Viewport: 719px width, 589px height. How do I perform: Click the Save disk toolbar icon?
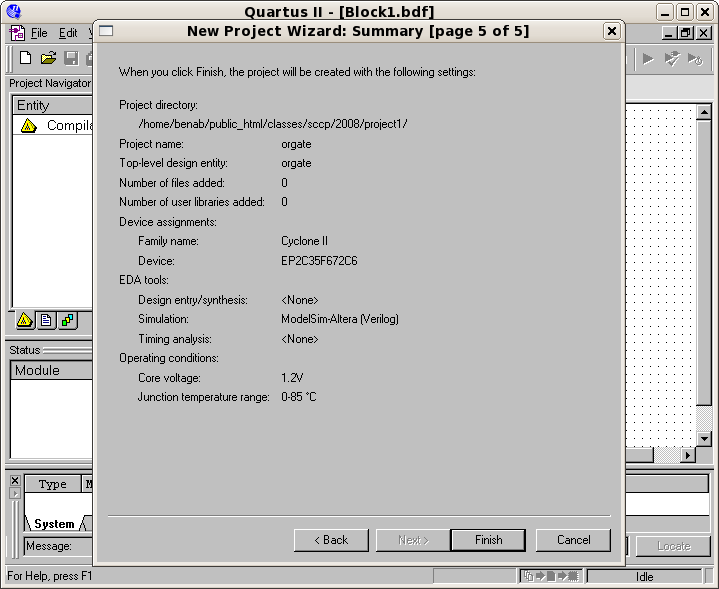[71, 58]
